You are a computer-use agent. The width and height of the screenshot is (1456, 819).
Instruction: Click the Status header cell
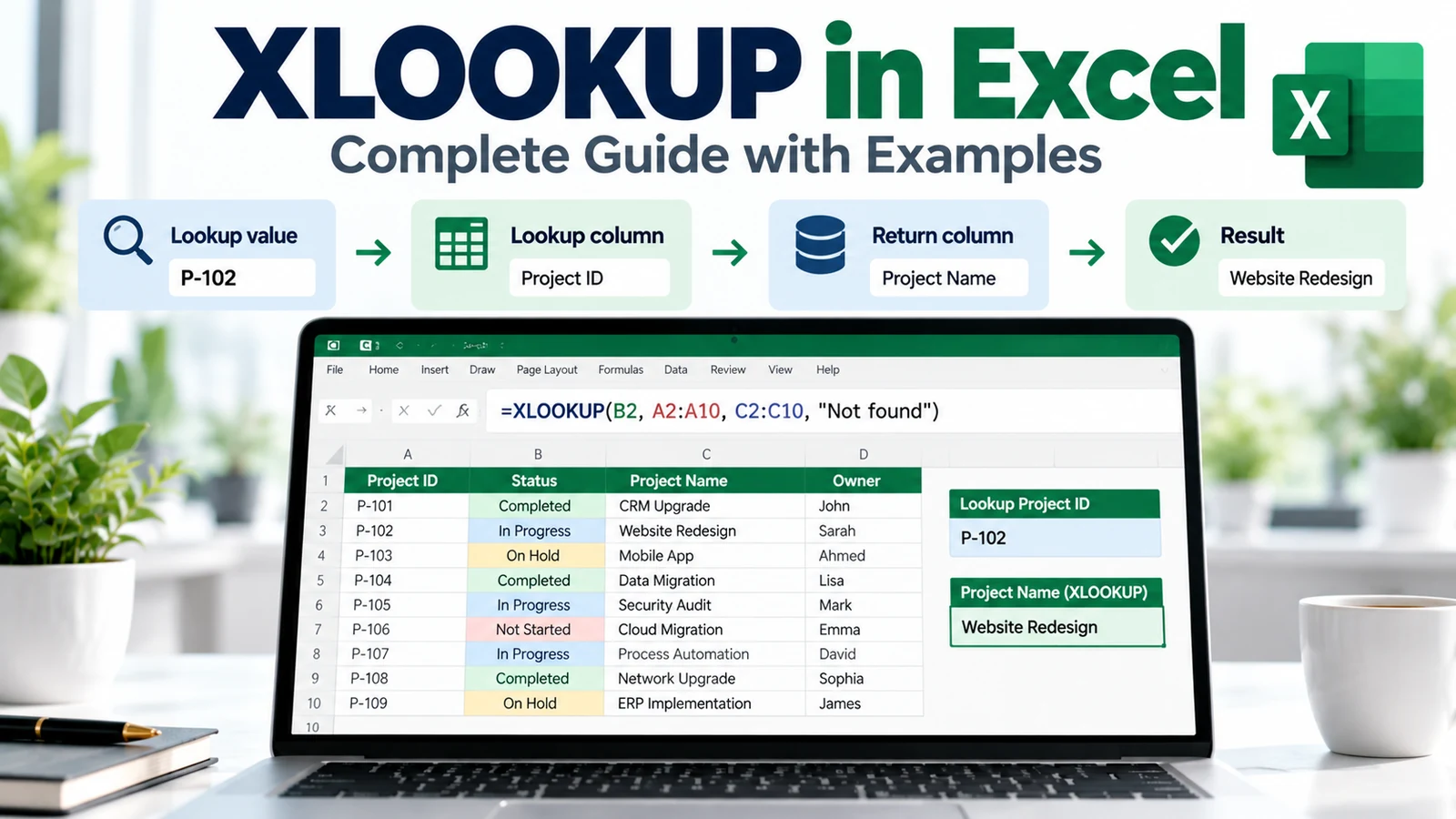537,480
